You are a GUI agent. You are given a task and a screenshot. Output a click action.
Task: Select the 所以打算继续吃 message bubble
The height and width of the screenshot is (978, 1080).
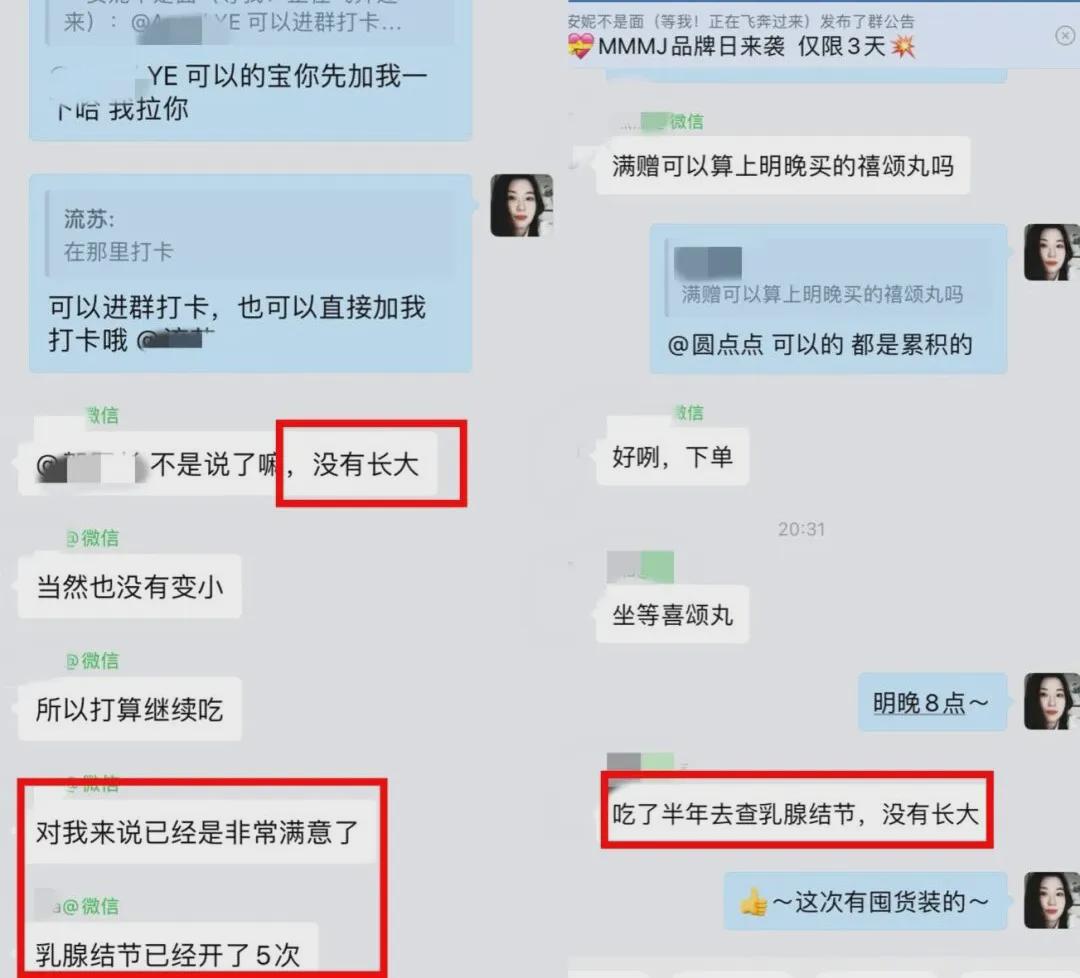(x=129, y=709)
